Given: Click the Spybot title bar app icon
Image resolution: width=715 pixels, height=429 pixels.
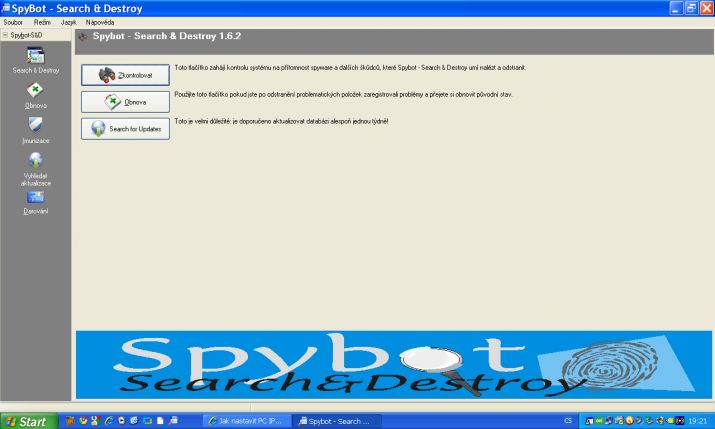Looking at the screenshot, I should click(6, 8).
